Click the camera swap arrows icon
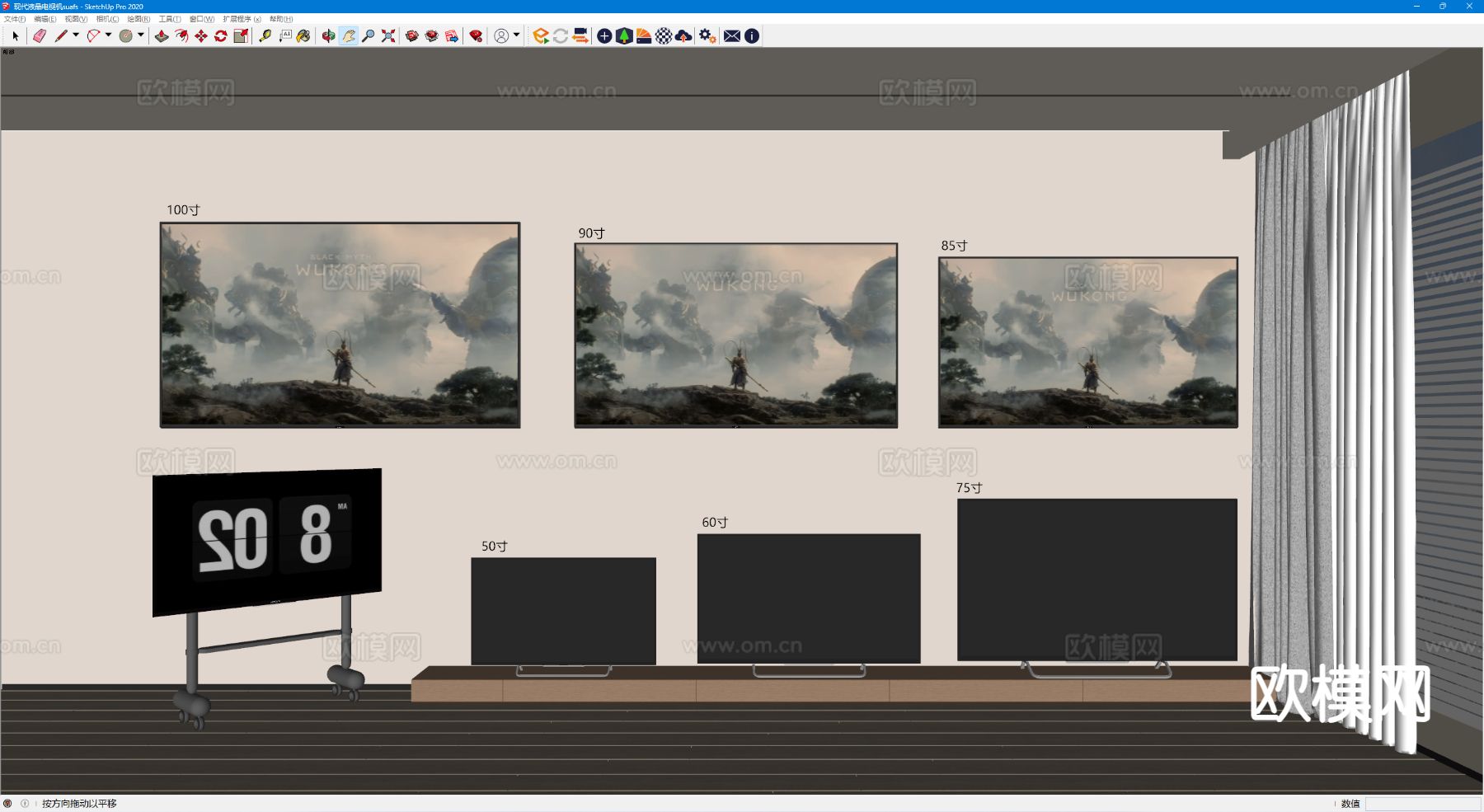1484x812 pixels. (x=580, y=35)
